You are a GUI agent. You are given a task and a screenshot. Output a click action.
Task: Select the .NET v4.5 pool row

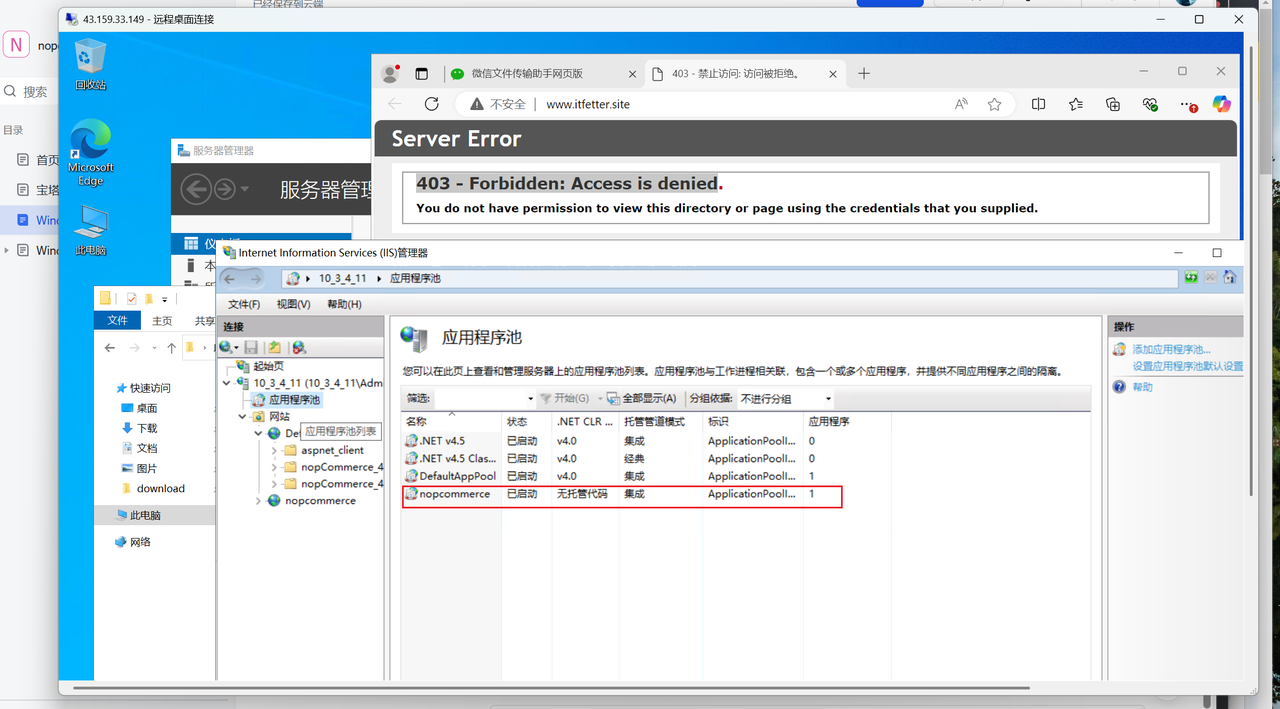[622, 440]
